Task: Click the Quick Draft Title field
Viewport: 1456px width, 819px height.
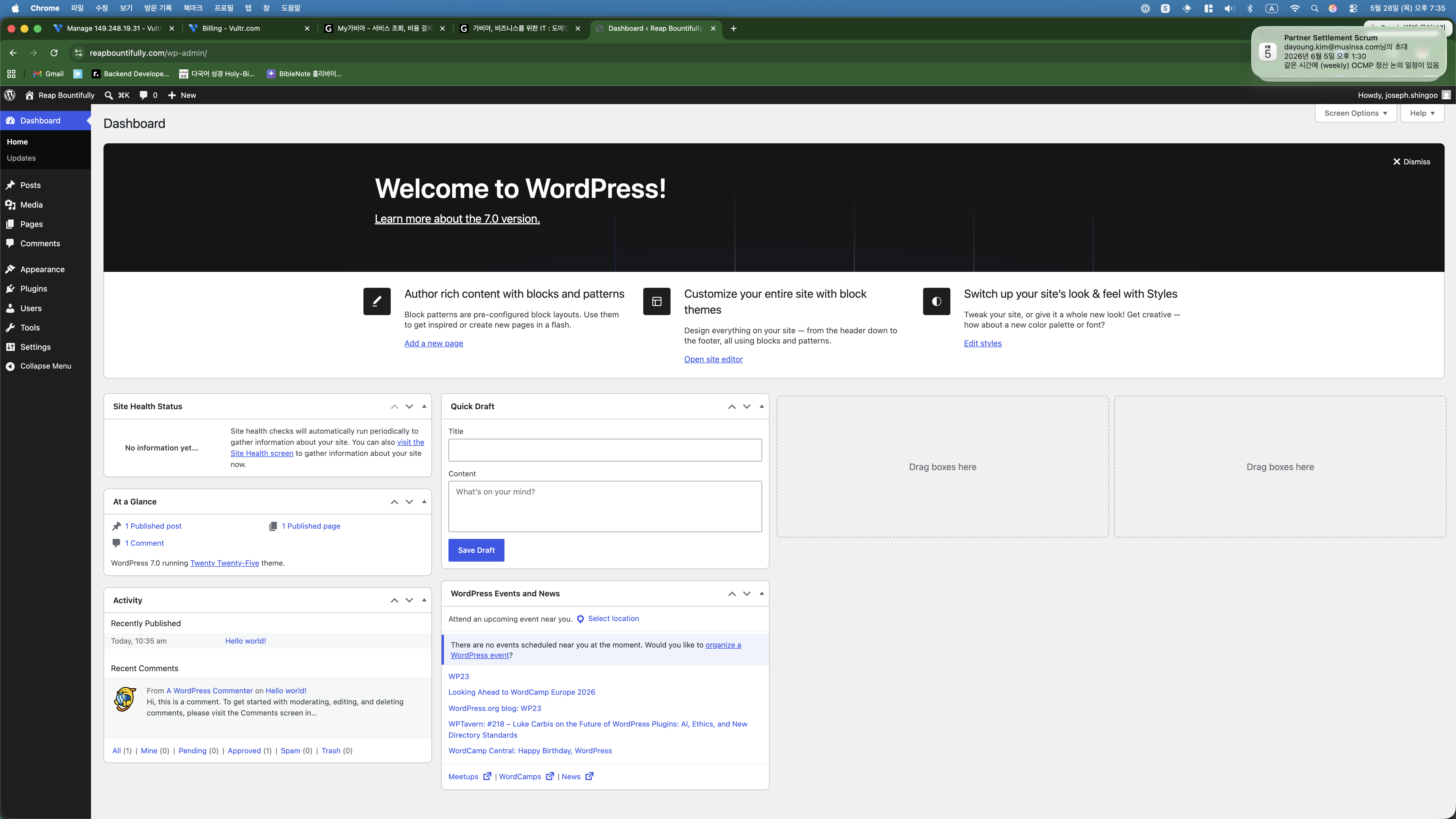Action: 605,450
